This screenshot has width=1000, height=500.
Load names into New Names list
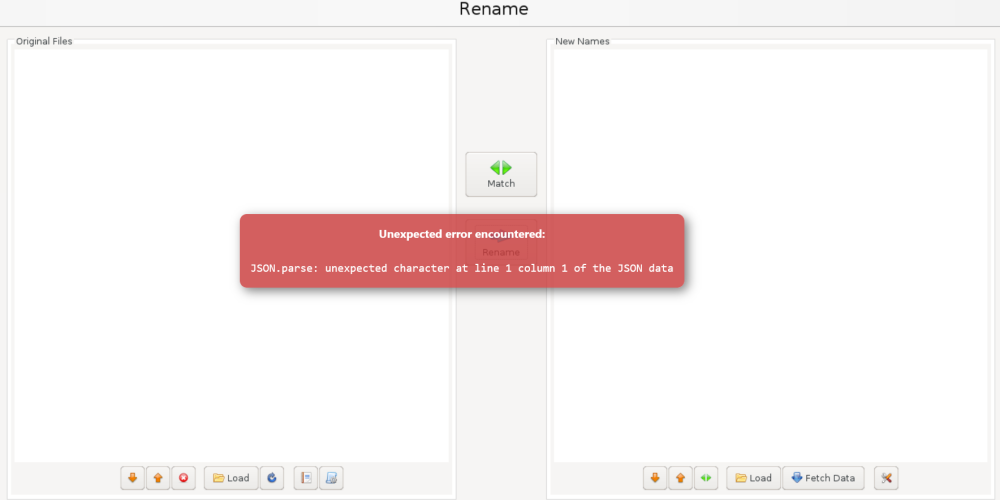point(753,478)
